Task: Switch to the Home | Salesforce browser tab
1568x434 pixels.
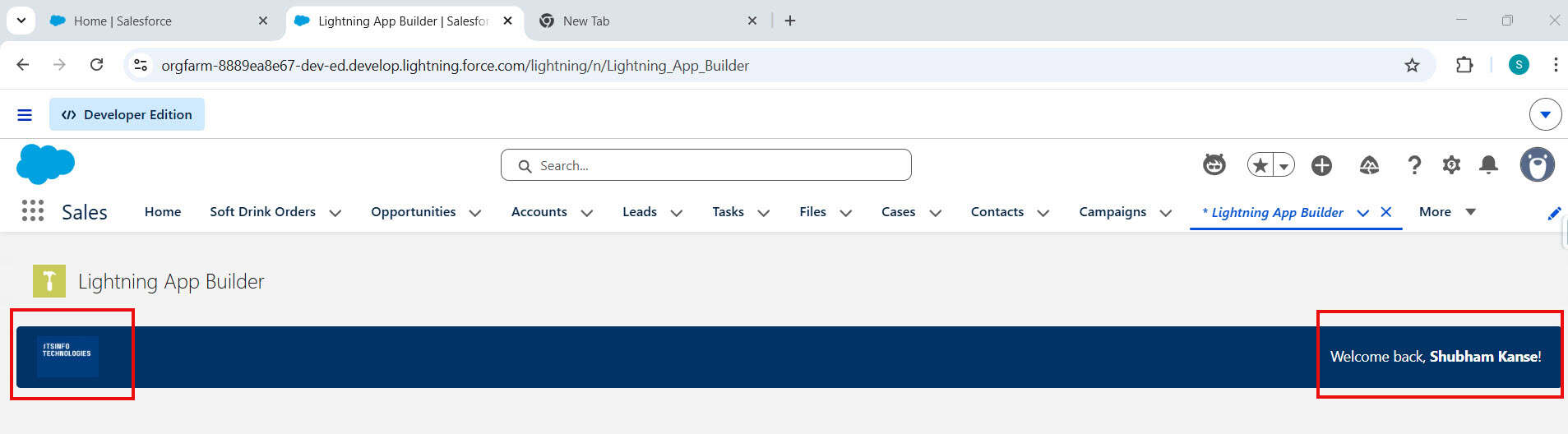Action: point(159,21)
